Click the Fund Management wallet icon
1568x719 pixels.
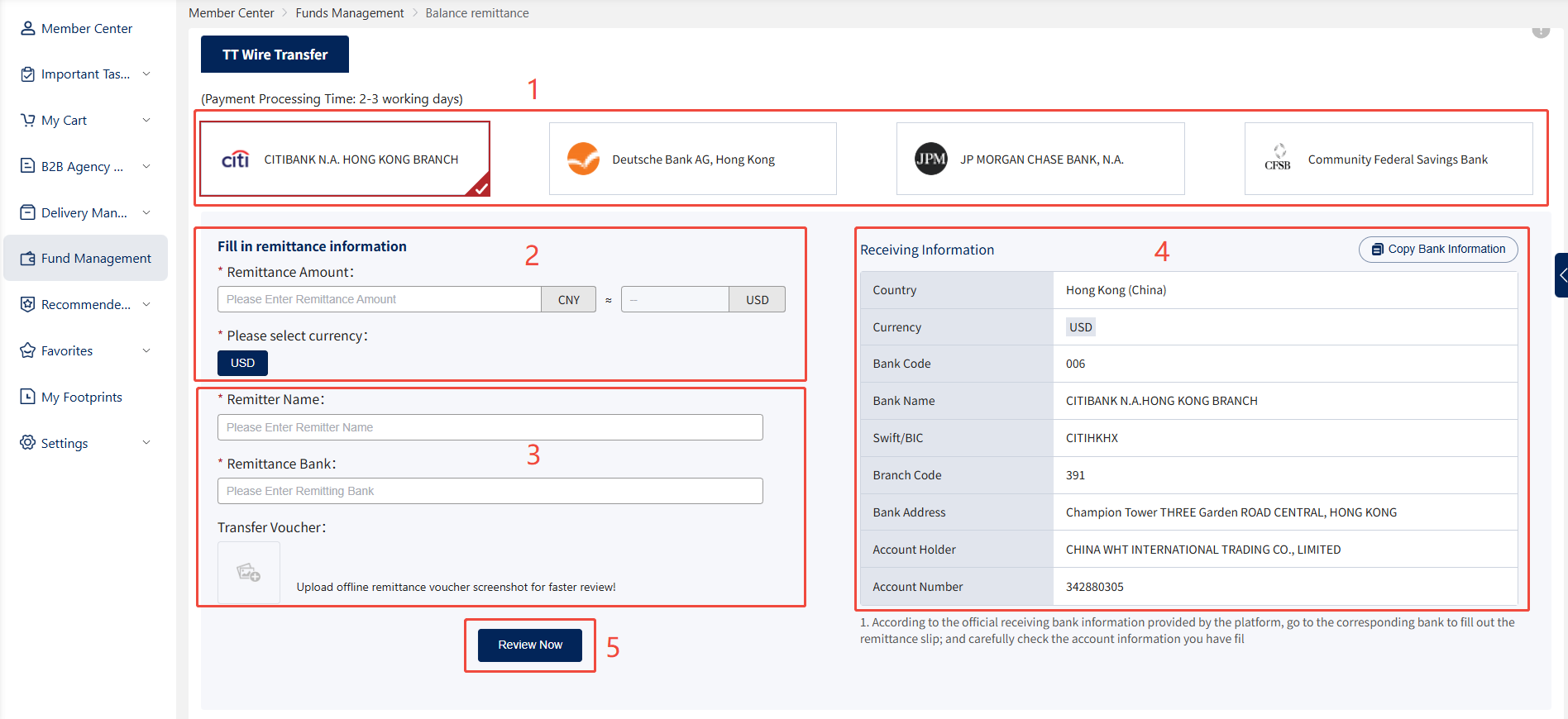(28, 259)
